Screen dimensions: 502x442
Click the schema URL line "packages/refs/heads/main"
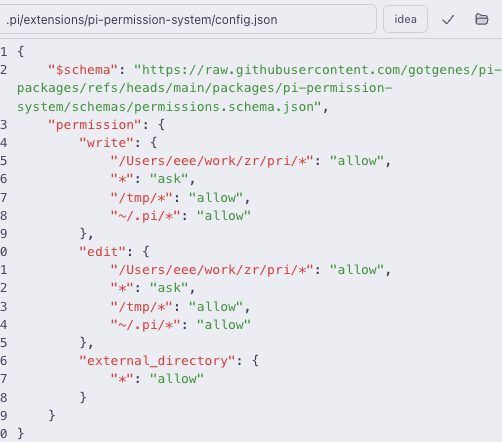[205, 88]
